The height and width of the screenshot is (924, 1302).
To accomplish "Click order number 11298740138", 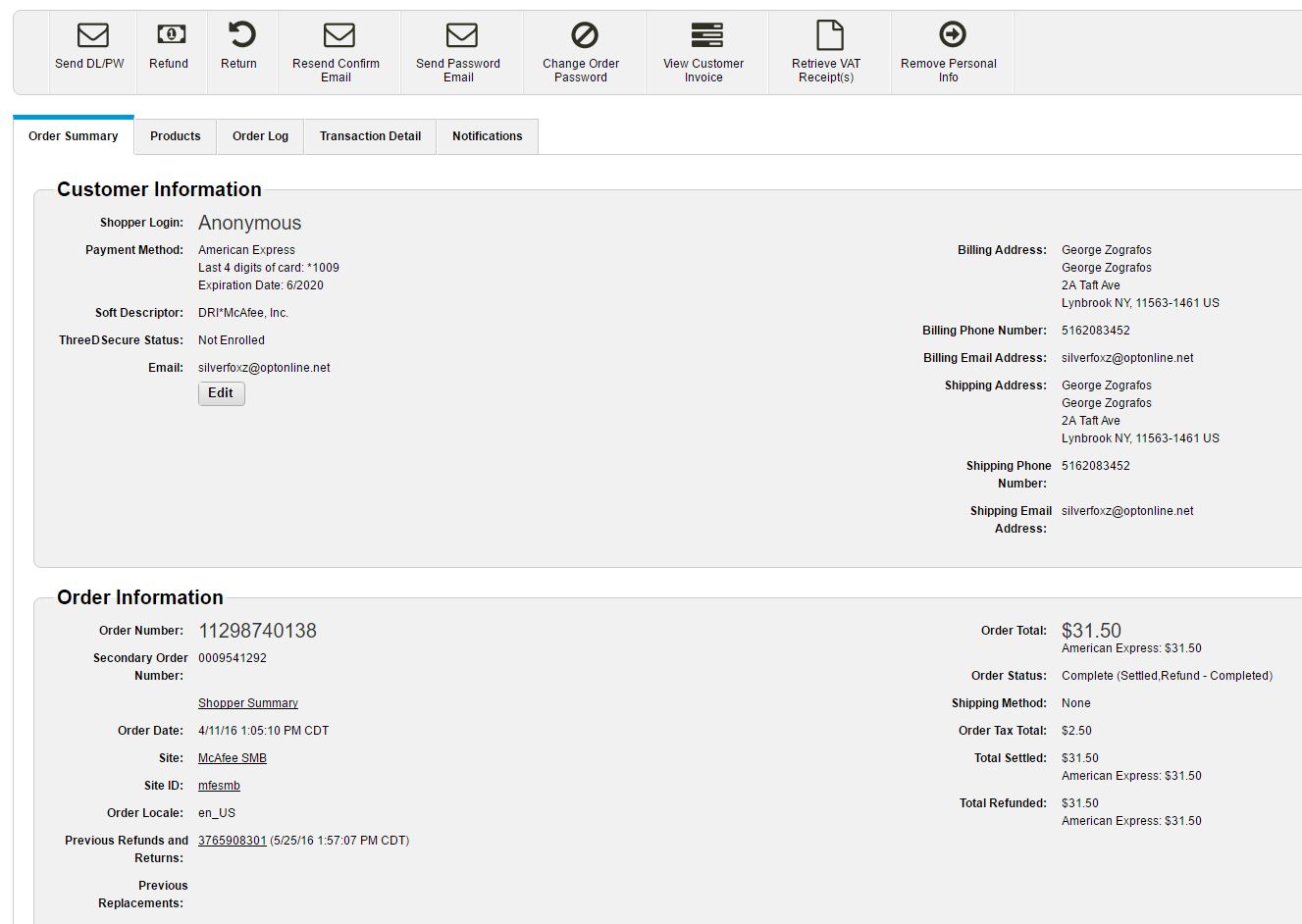I will point(258,631).
